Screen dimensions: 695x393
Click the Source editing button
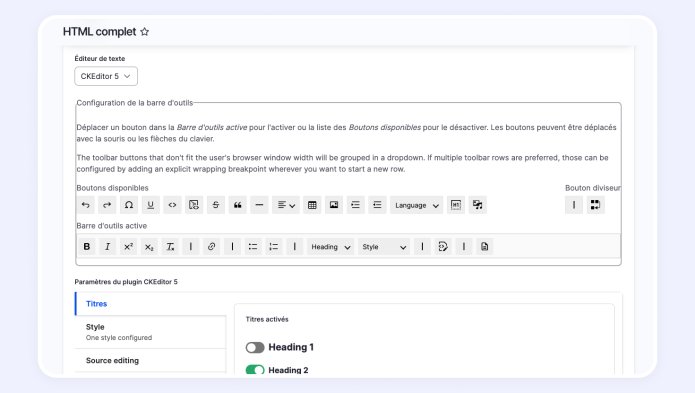coord(443,246)
